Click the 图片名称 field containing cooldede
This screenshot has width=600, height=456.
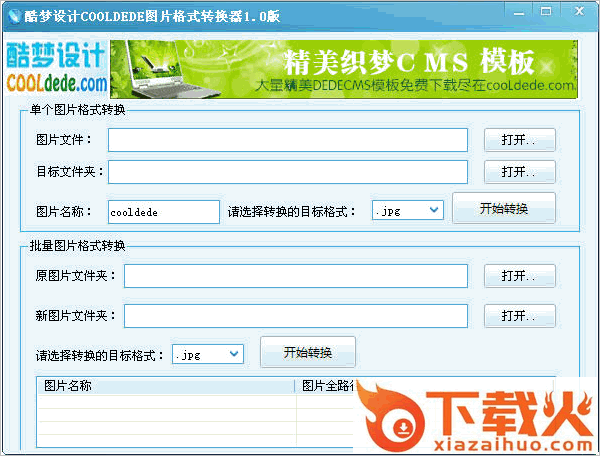(164, 212)
